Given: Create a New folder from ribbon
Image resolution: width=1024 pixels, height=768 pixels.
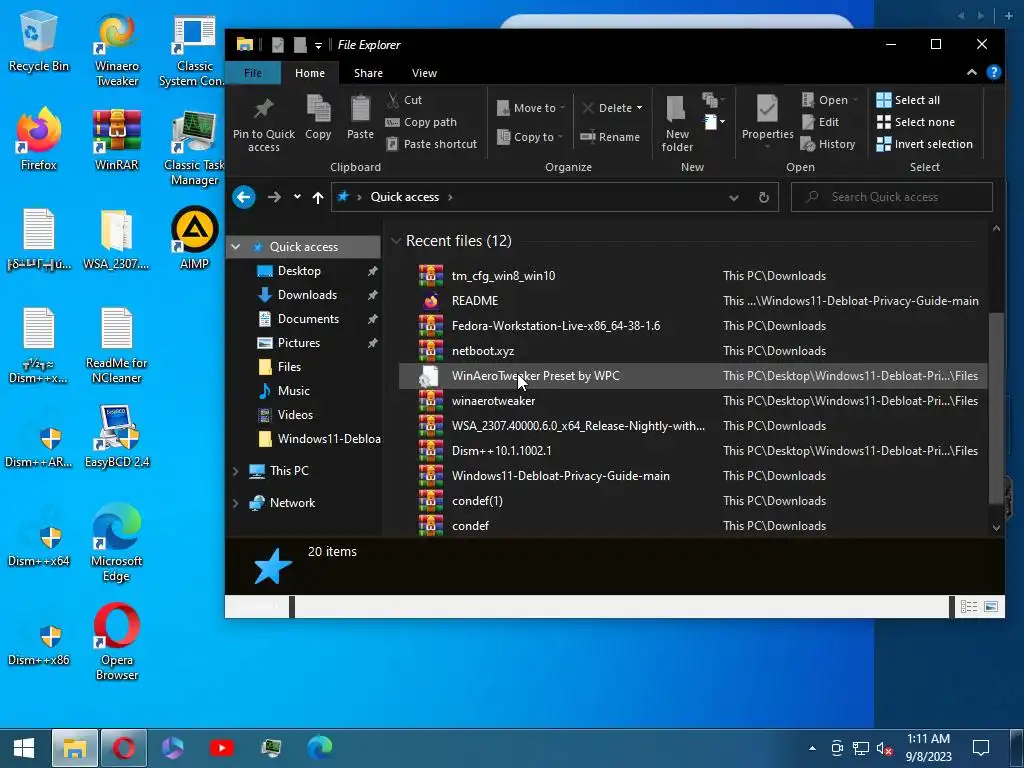Looking at the screenshot, I should 677,124.
